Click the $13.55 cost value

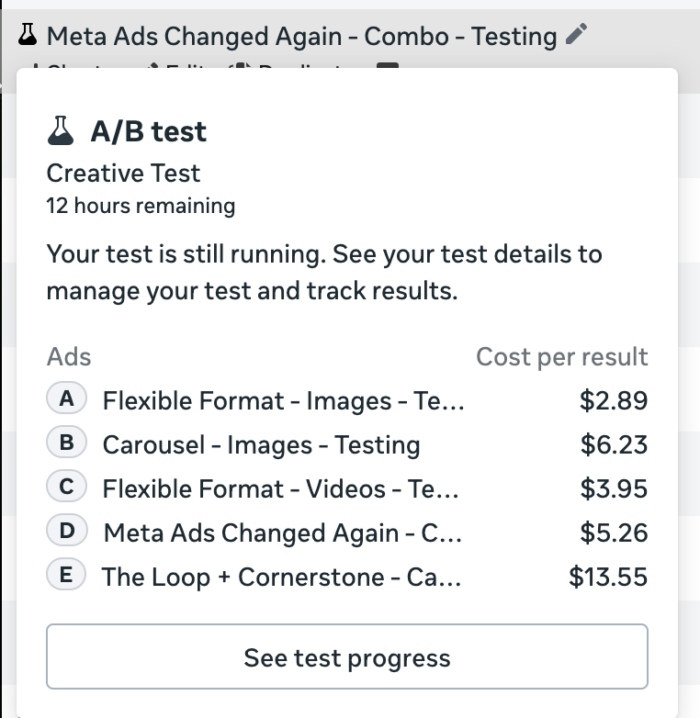coord(608,577)
